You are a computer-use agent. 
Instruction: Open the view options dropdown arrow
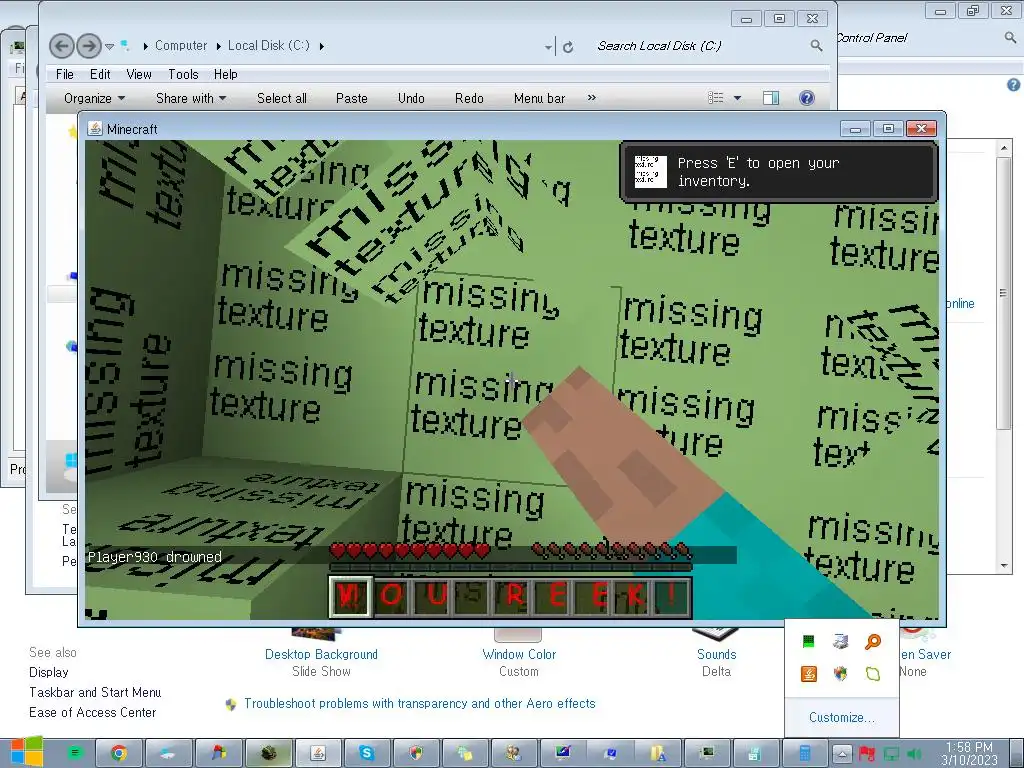tap(737, 98)
